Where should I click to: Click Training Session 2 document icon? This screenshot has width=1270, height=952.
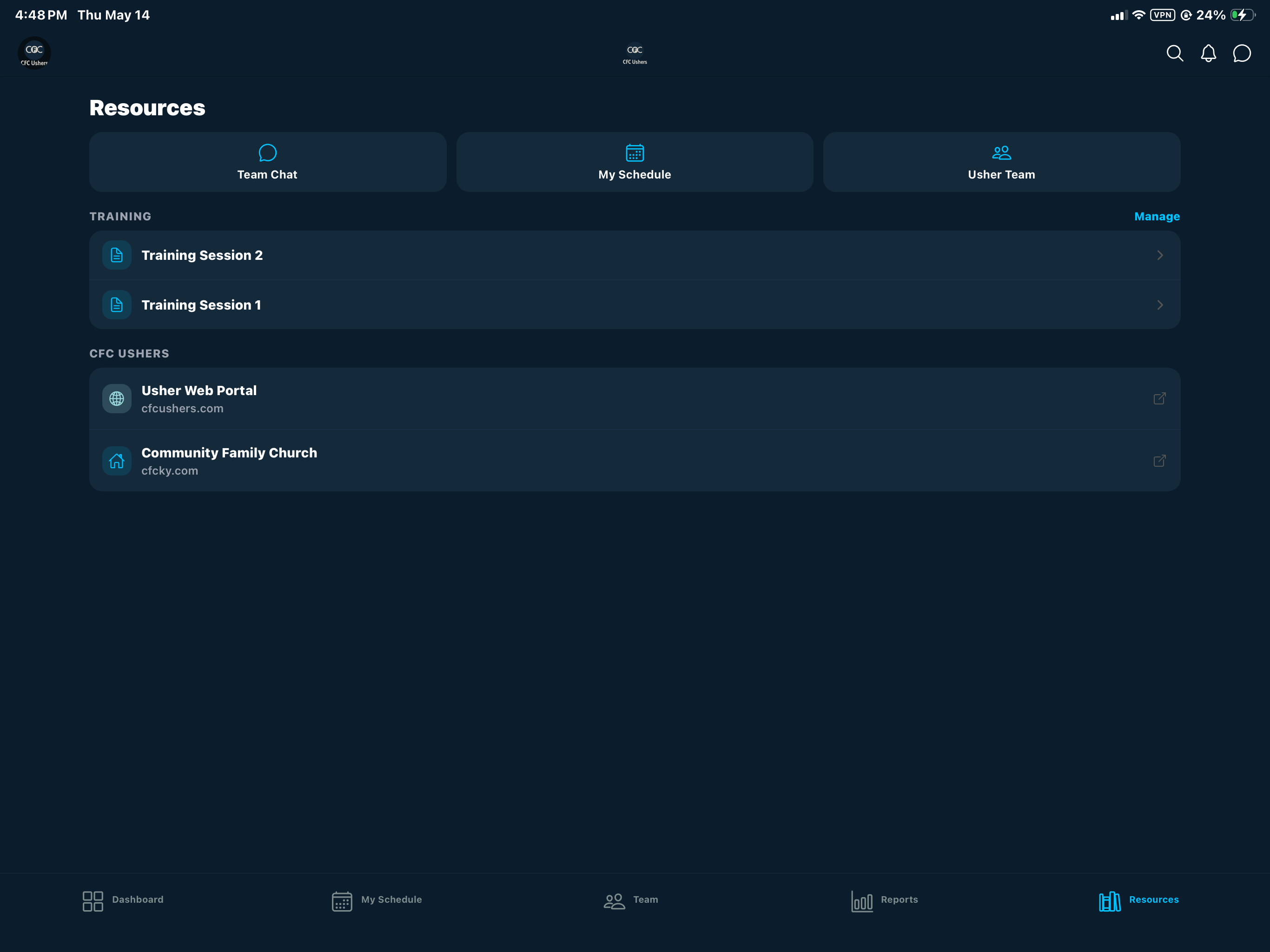point(117,256)
